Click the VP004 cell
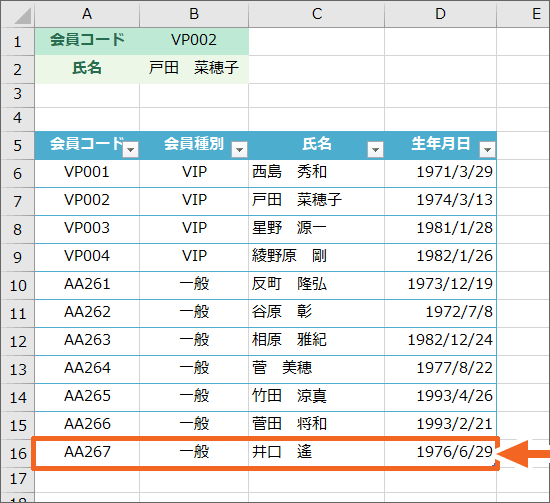The height and width of the screenshot is (503, 550). pyautogui.click(x=87, y=256)
